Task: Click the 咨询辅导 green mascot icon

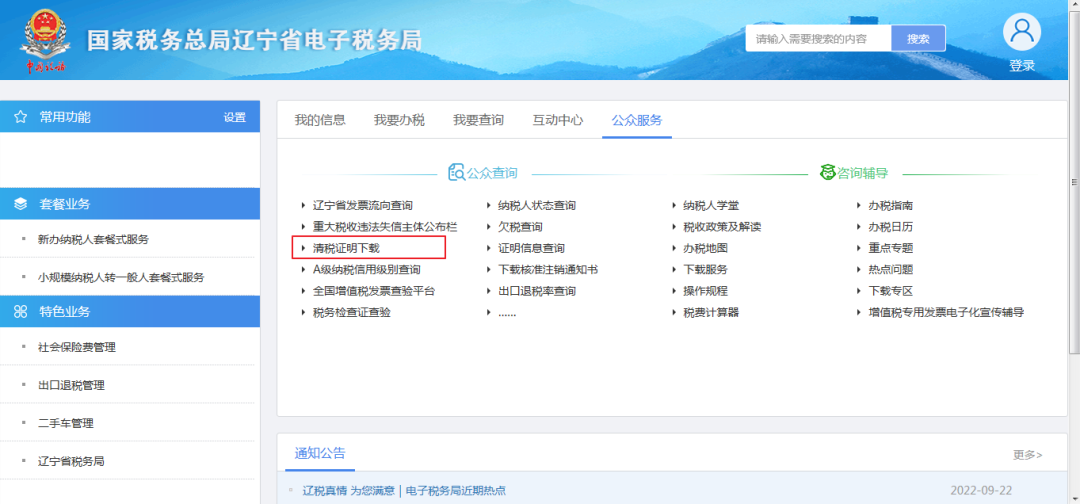Action: point(827,173)
